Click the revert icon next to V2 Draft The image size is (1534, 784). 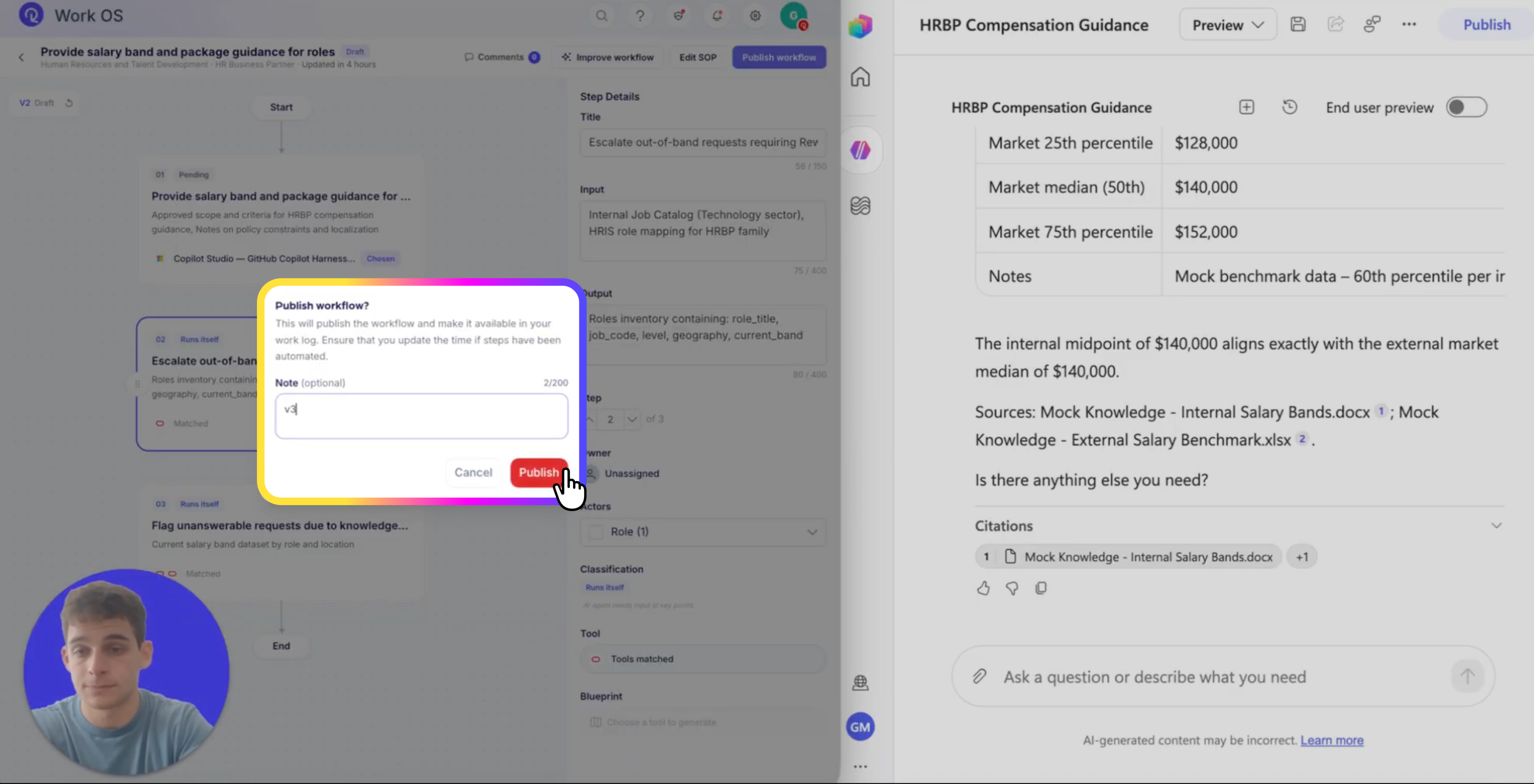[x=69, y=103]
